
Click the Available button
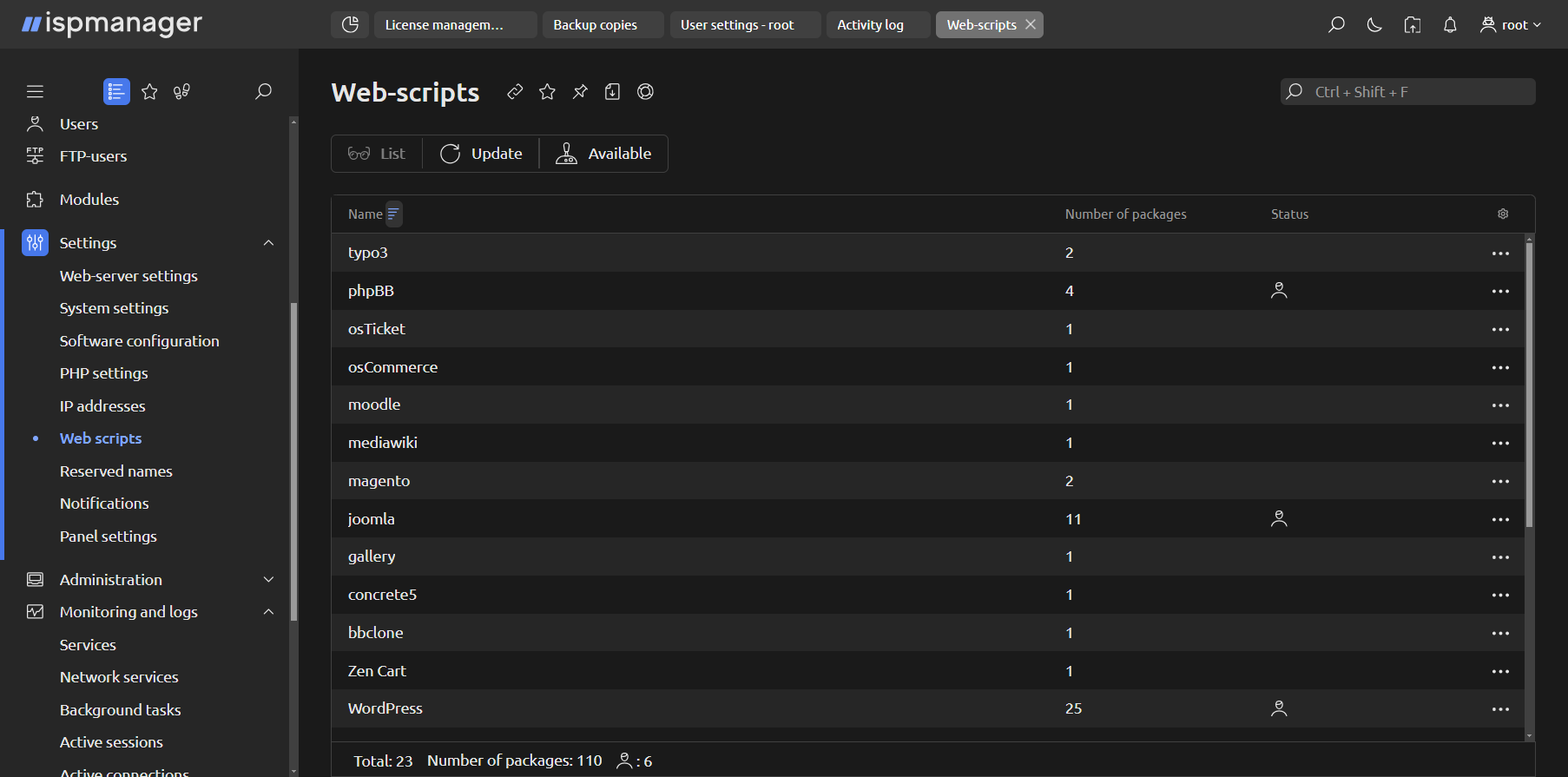604,154
